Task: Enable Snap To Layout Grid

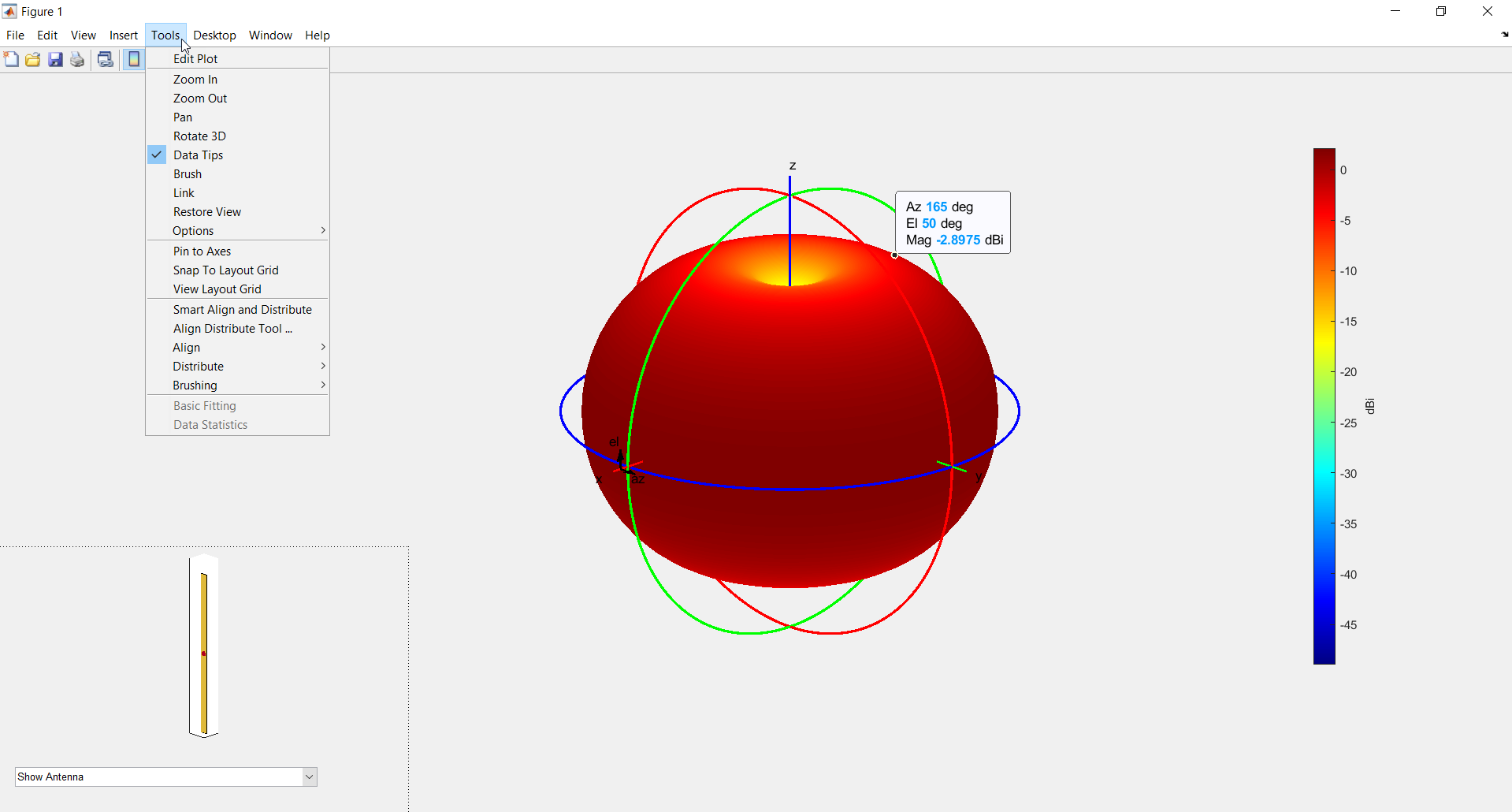Action: (x=225, y=270)
